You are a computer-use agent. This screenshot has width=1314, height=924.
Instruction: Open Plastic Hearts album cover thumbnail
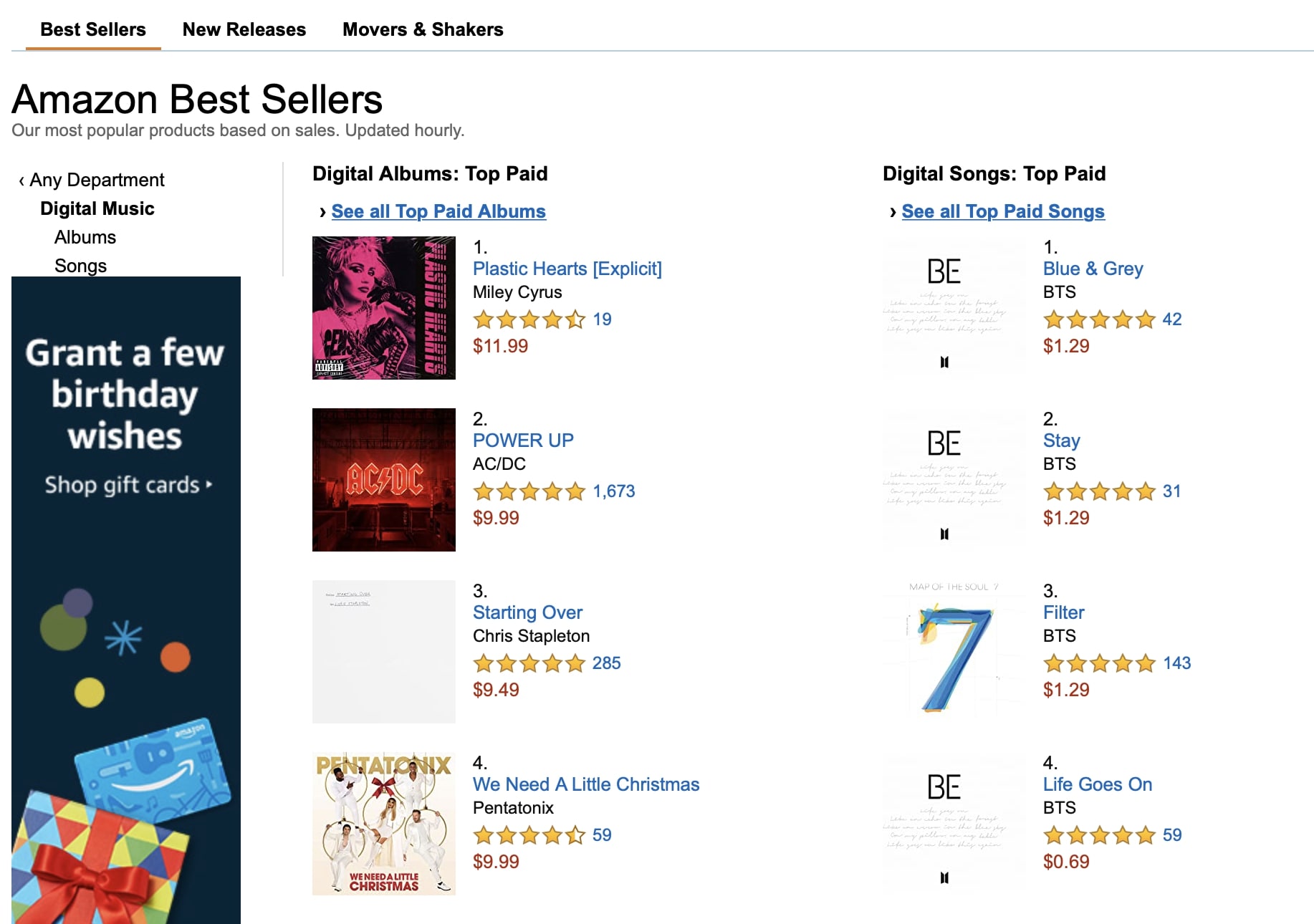pyautogui.click(x=383, y=308)
